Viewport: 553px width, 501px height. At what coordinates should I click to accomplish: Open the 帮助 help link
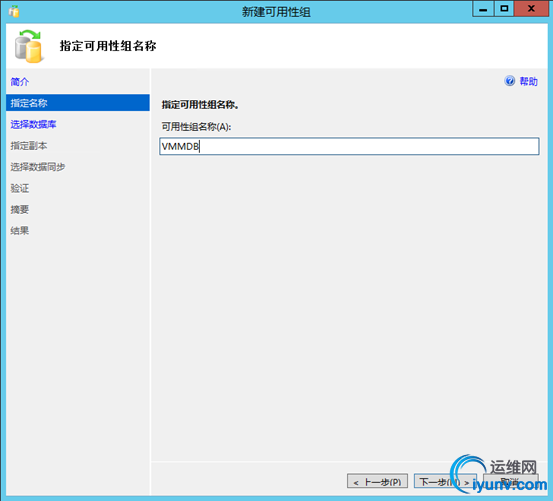[528, 81]
